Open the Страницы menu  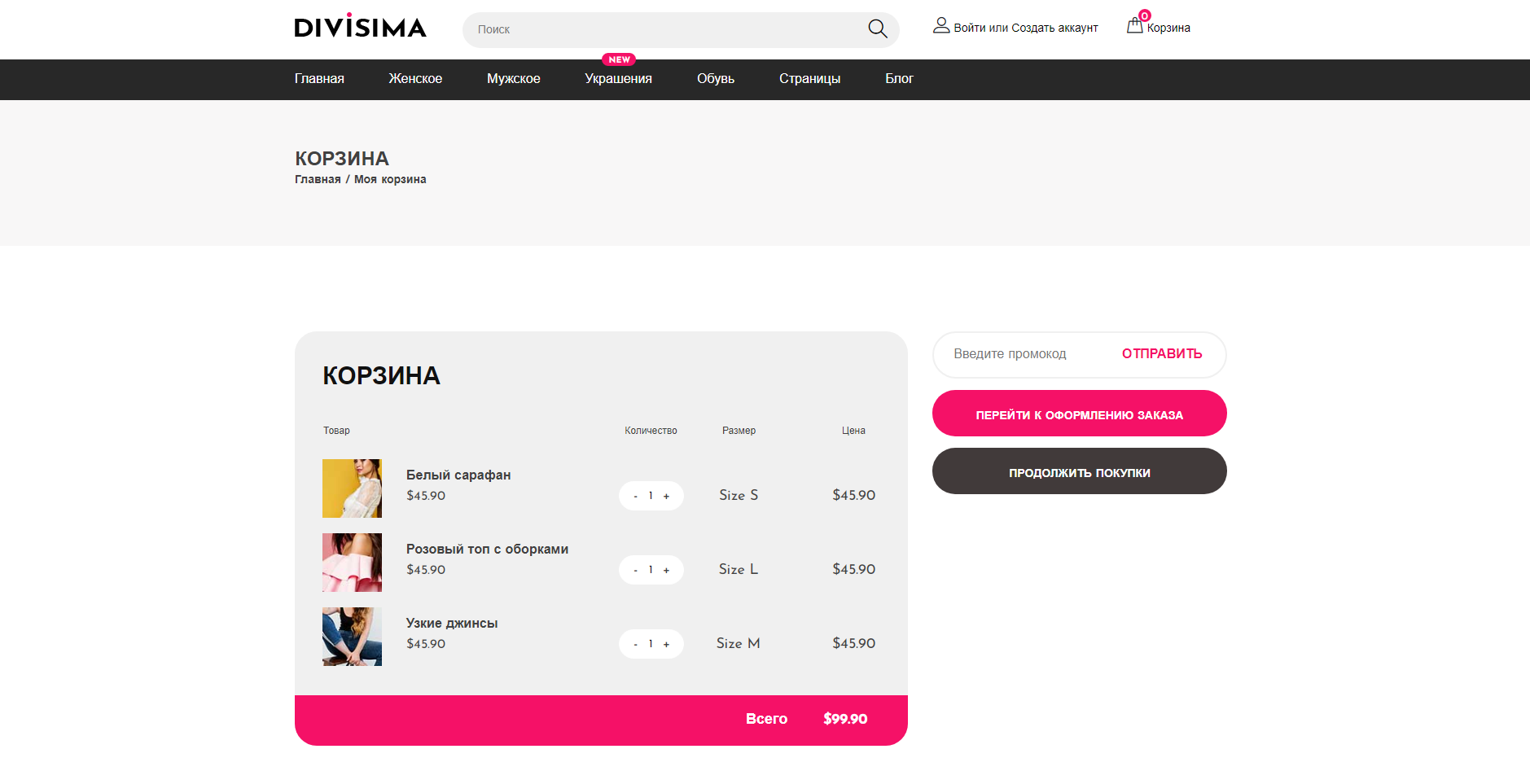click(809, 79)
